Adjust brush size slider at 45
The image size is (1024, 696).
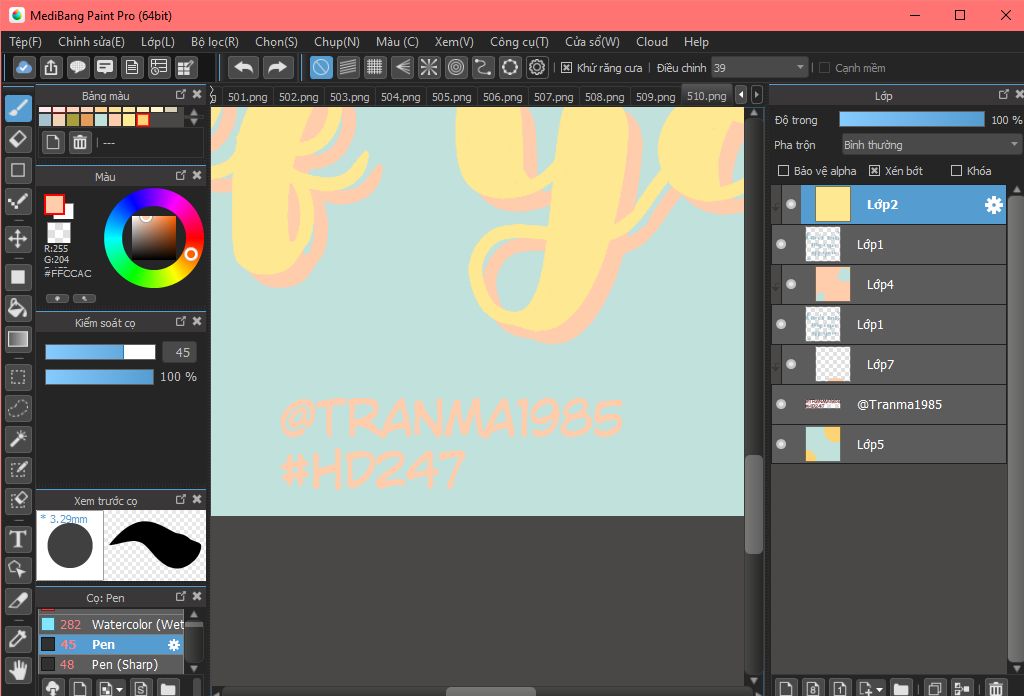click(x=100, y=353)
